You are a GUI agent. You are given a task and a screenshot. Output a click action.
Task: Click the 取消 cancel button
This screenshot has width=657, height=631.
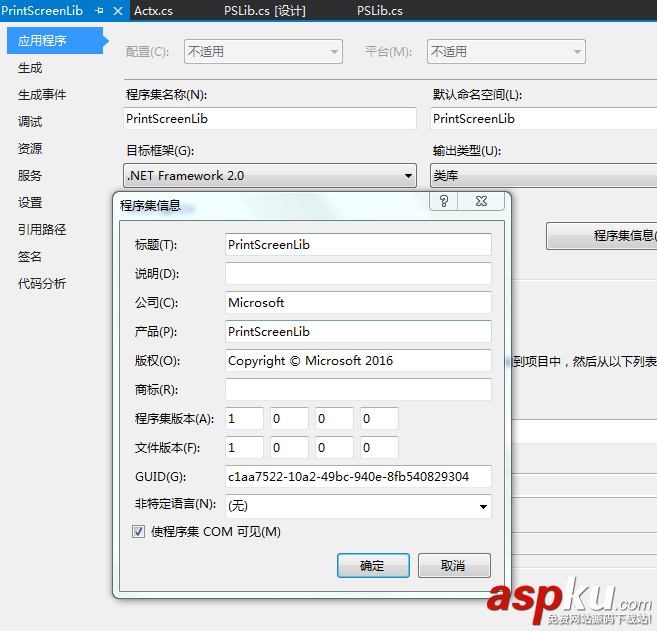click(x=454, y=566)
